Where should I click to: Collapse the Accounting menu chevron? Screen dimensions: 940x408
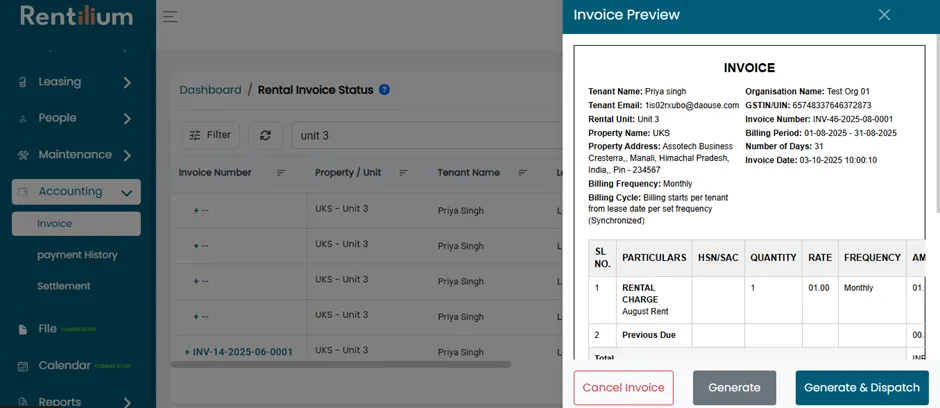(126, 193)
